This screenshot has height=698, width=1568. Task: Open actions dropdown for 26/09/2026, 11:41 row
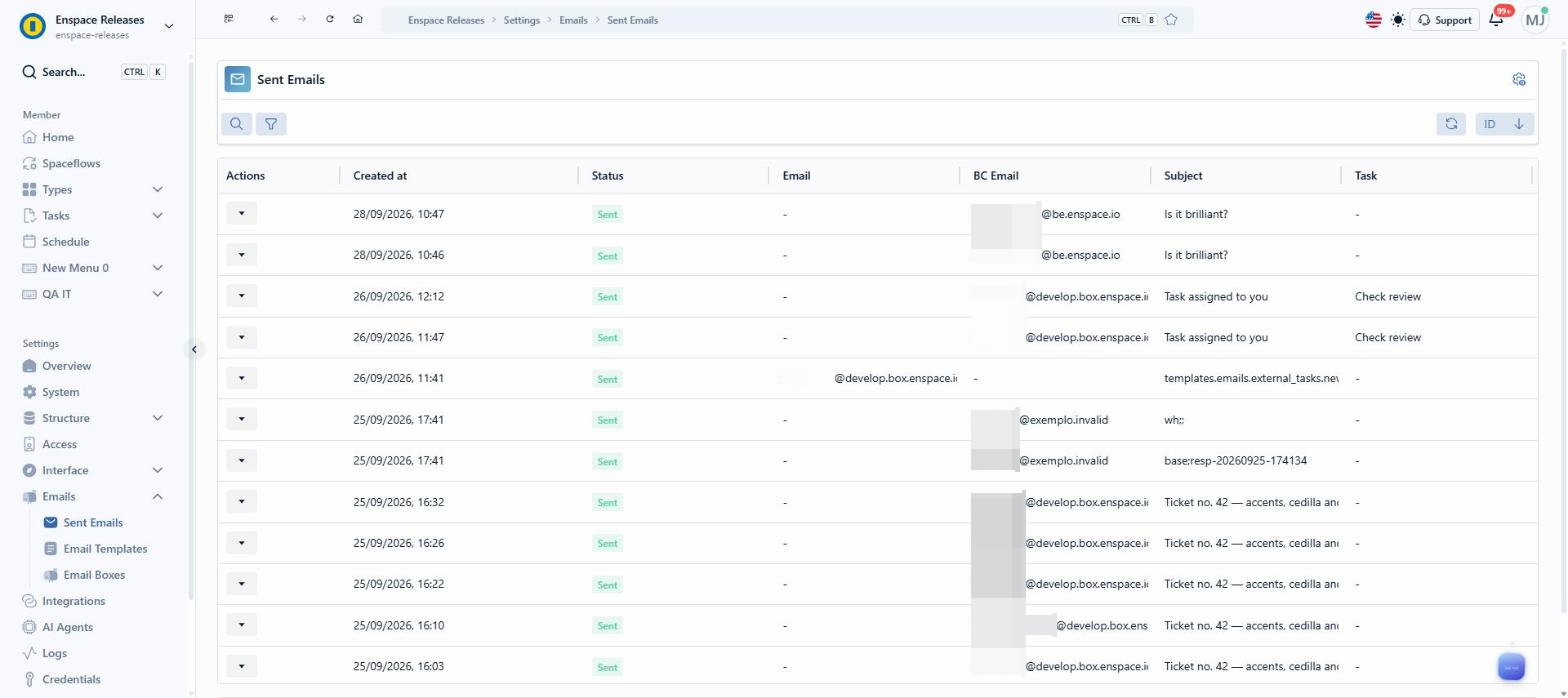(x=241, y=378)
